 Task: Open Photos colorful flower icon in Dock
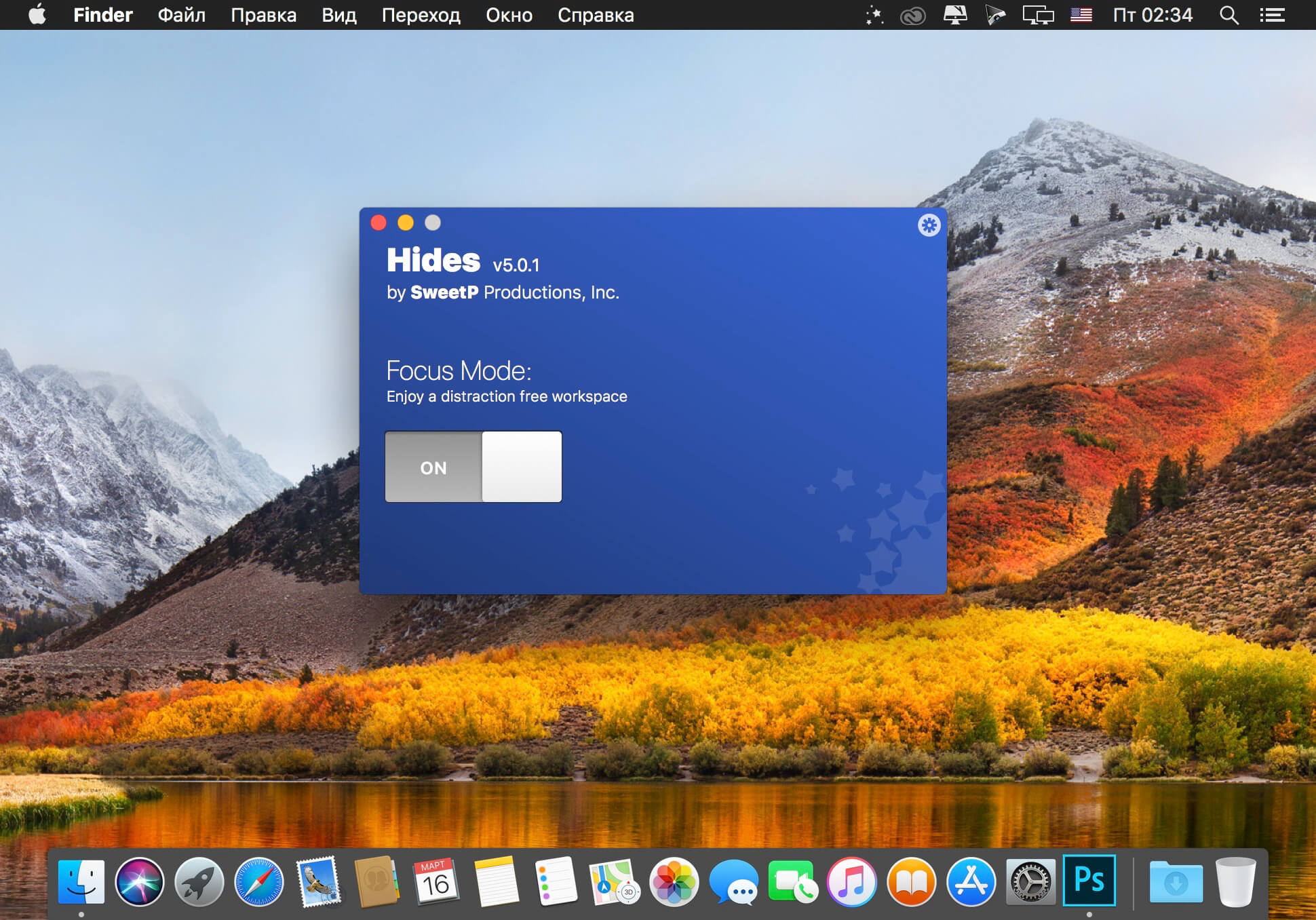(x=674, y=882)
